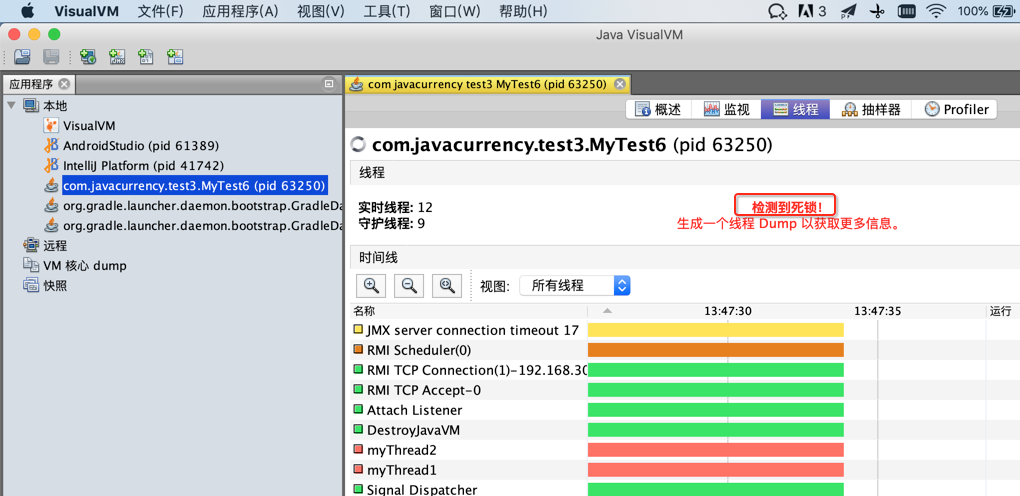Screen dimensions: 1020x496
Task: Click the minimize Applications panel icon
Action: pyautogui.click(x=329, y=84)
